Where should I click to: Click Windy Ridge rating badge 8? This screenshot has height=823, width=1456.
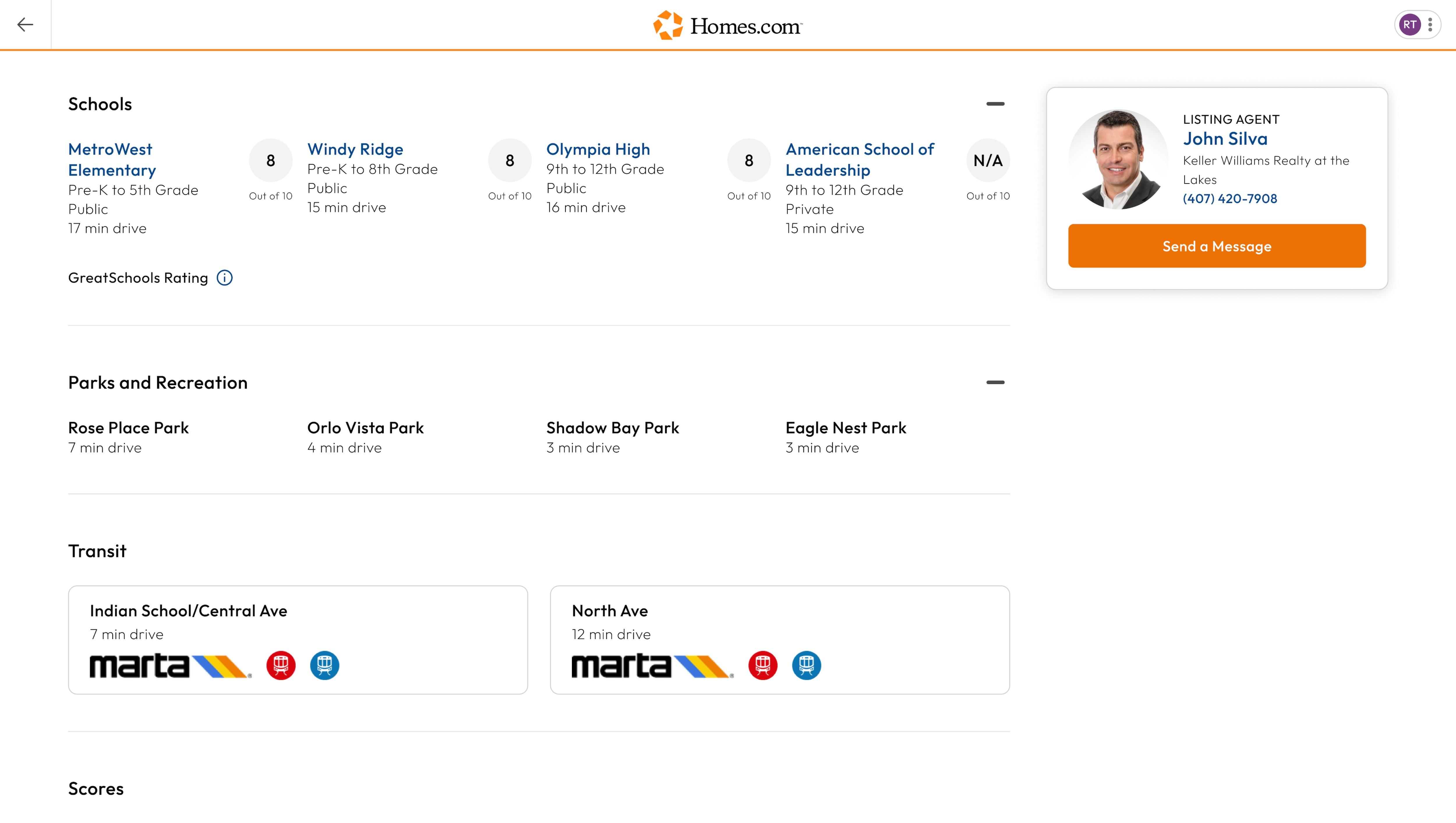510,161
